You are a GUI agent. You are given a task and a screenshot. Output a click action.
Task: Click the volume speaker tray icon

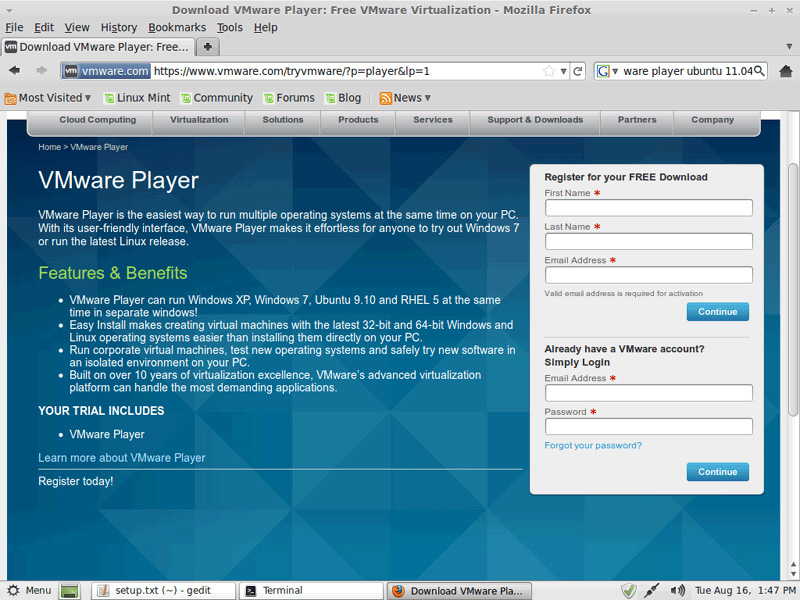click(x=677, y=591)
